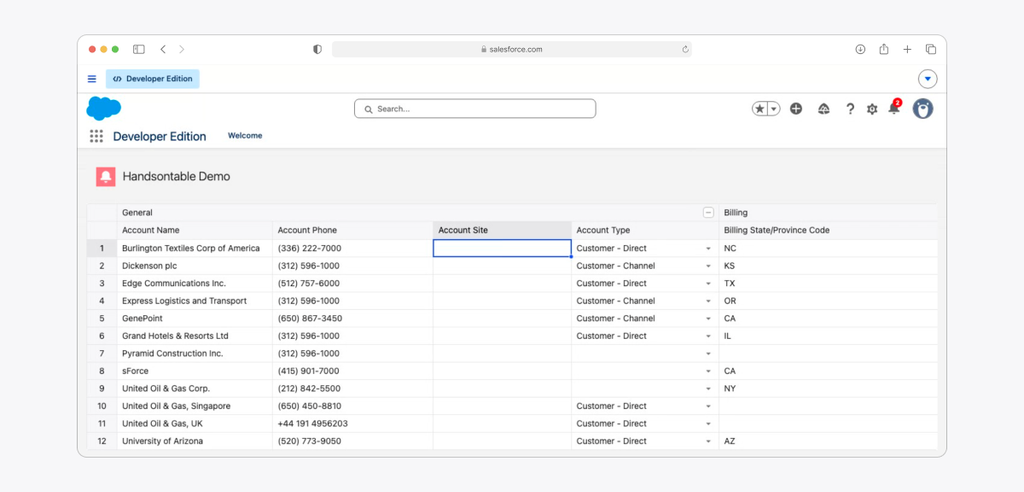The image size is (1024, 492).
Task: Click the billing state code TX
Action: coord(730,284)
